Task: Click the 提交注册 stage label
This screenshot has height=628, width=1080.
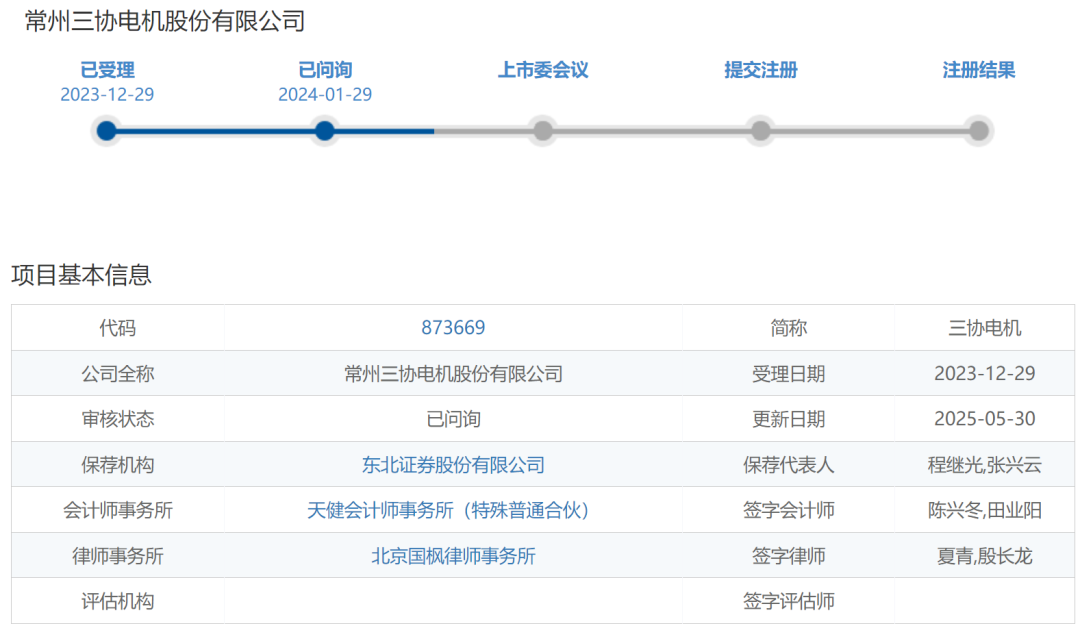Action: tap(760, 70)
